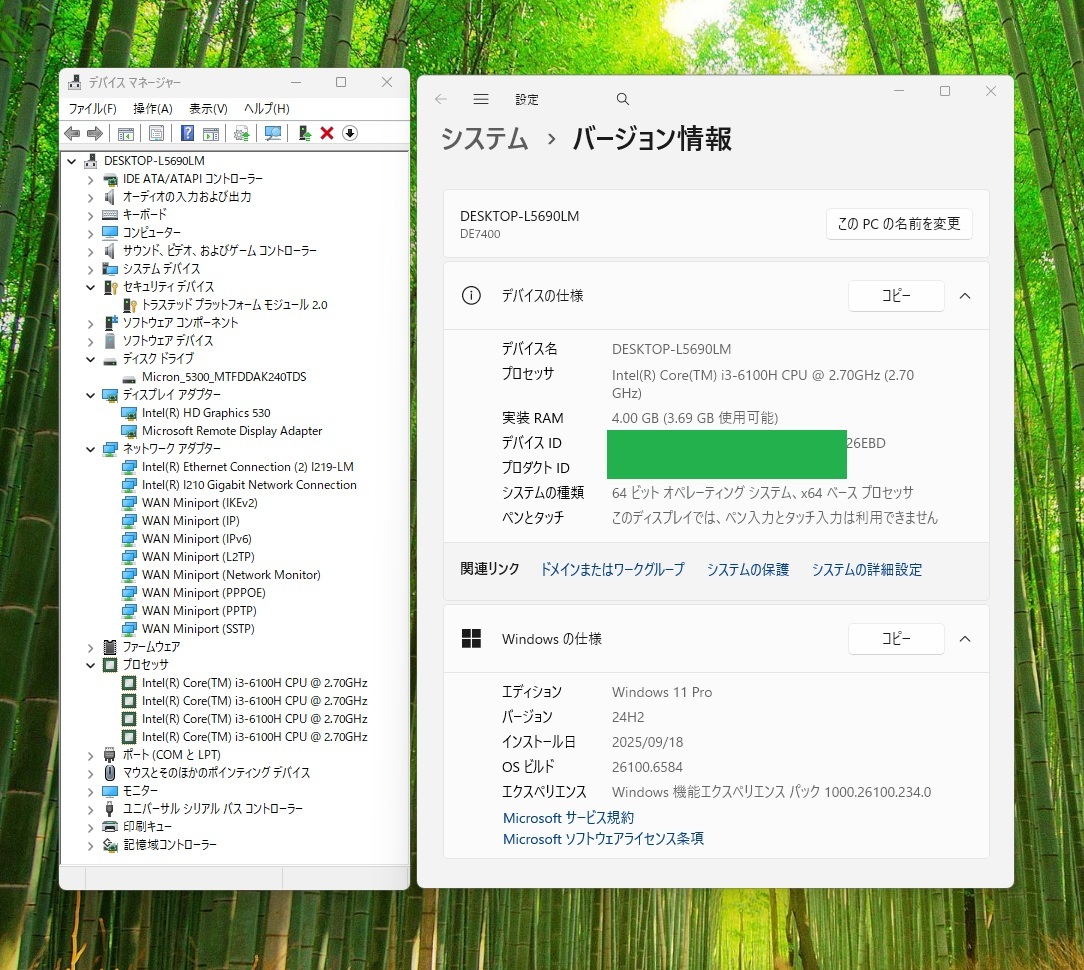Collapse the ディスク ドライブ category
The image size is (1084, 970).
(91, 359)
